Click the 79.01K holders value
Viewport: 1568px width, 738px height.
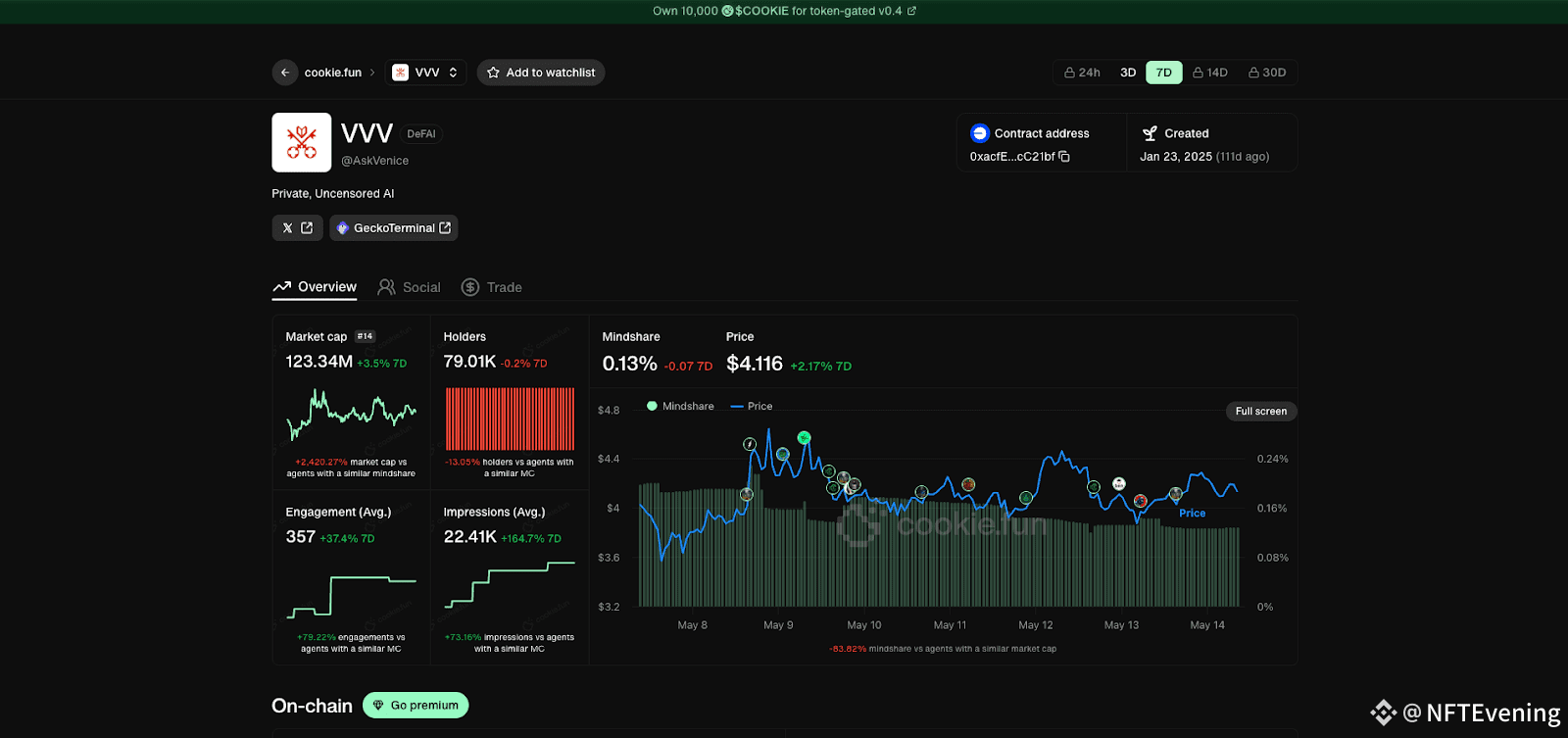469,362
